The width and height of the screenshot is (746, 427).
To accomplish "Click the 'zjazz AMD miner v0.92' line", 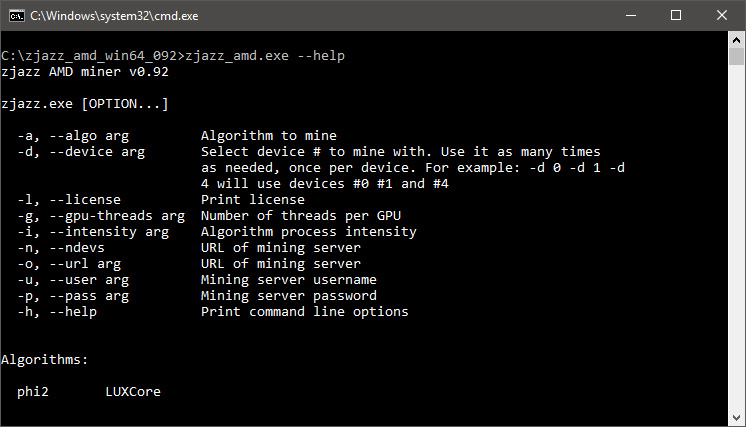I will point(85,72).
